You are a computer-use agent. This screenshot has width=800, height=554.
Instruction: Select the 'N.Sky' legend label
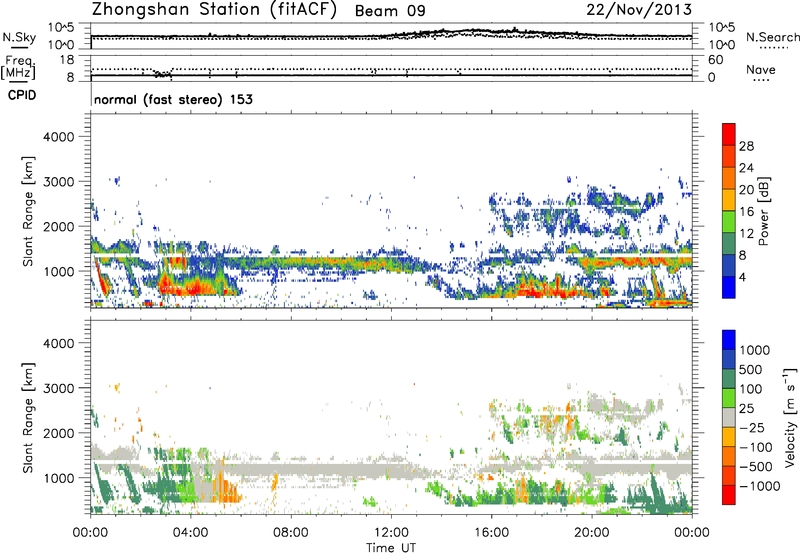[19, 37]
